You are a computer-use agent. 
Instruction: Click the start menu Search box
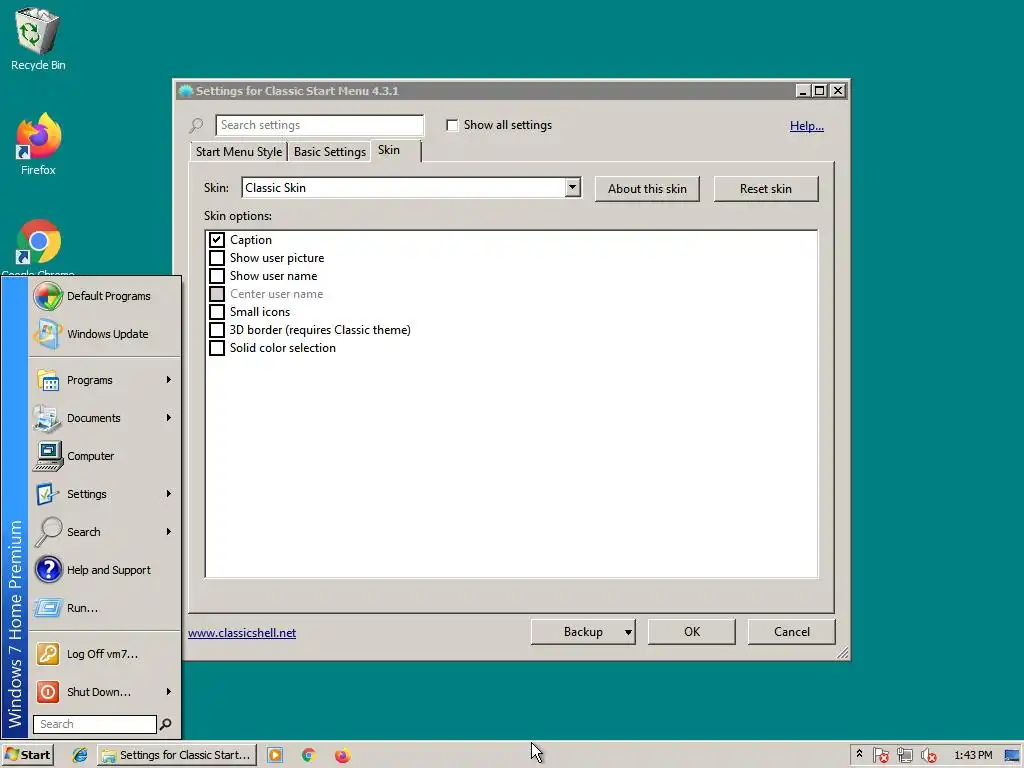95,724
